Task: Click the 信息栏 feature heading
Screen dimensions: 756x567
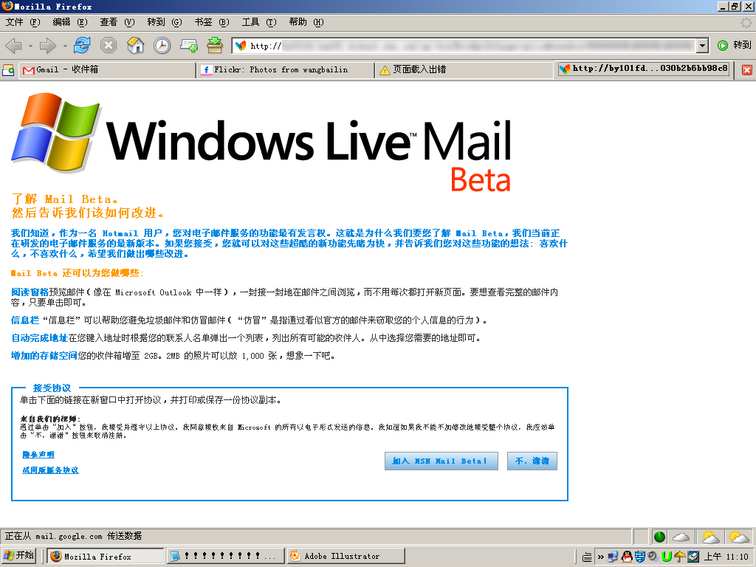Action: 25,320
